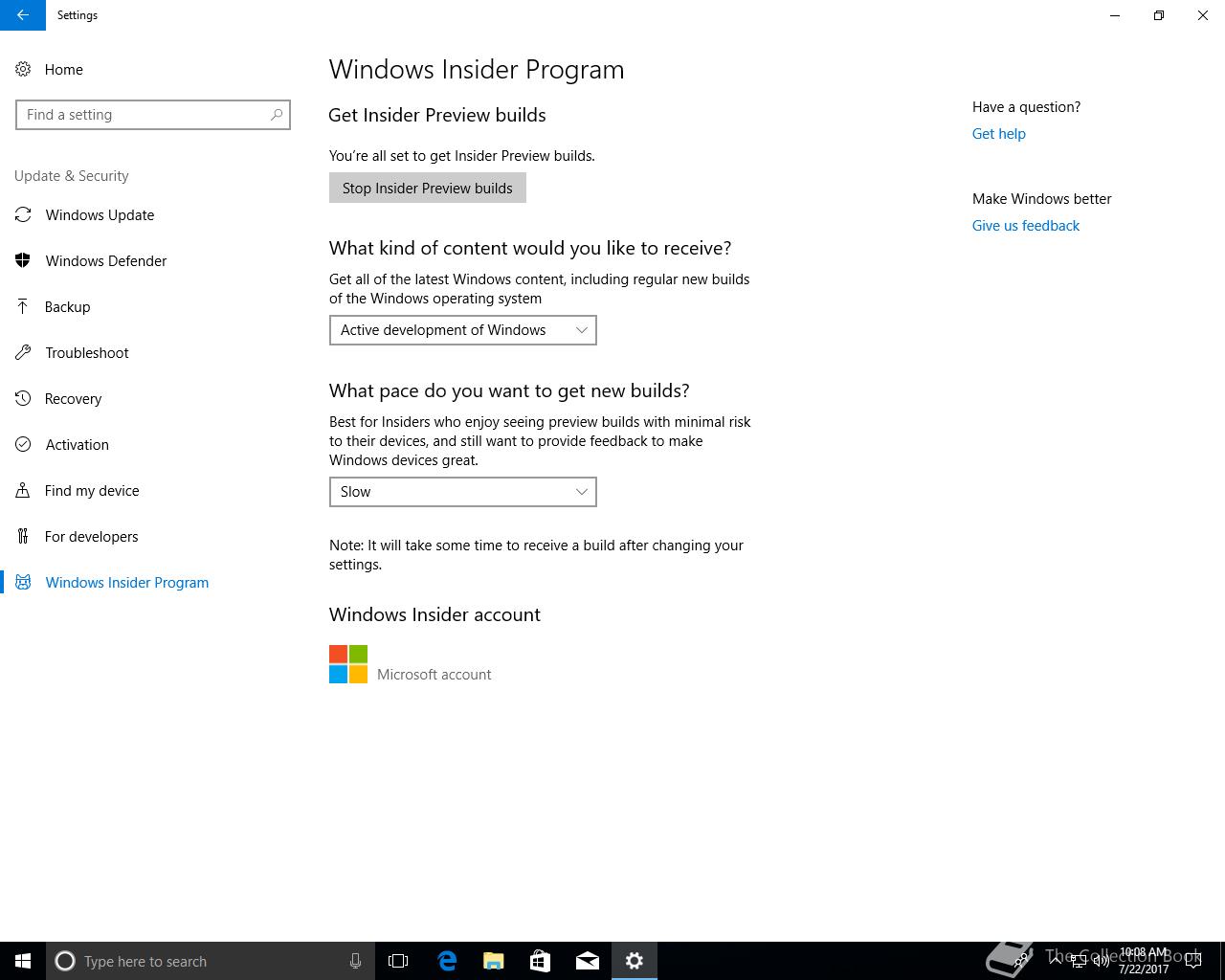Open the People icon in system tray

[x=1021, y=961]
